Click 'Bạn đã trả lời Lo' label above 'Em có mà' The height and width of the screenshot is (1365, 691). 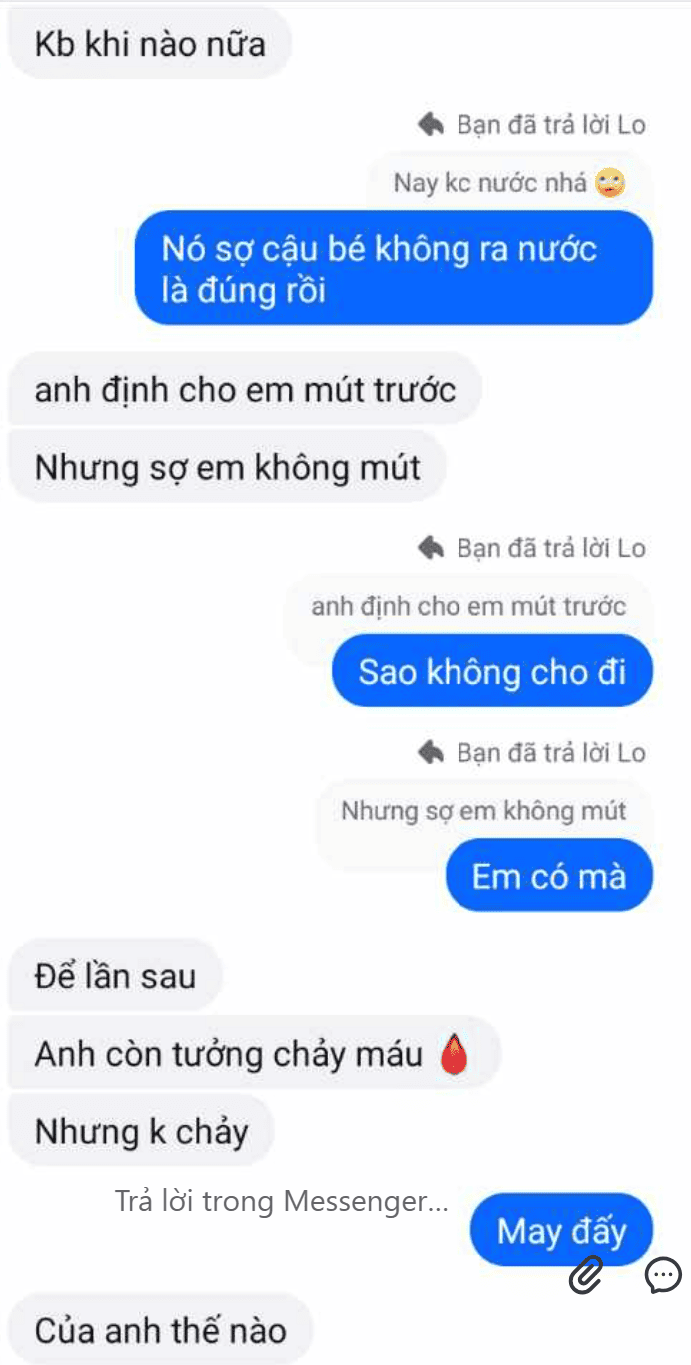(x=551, y=752)
